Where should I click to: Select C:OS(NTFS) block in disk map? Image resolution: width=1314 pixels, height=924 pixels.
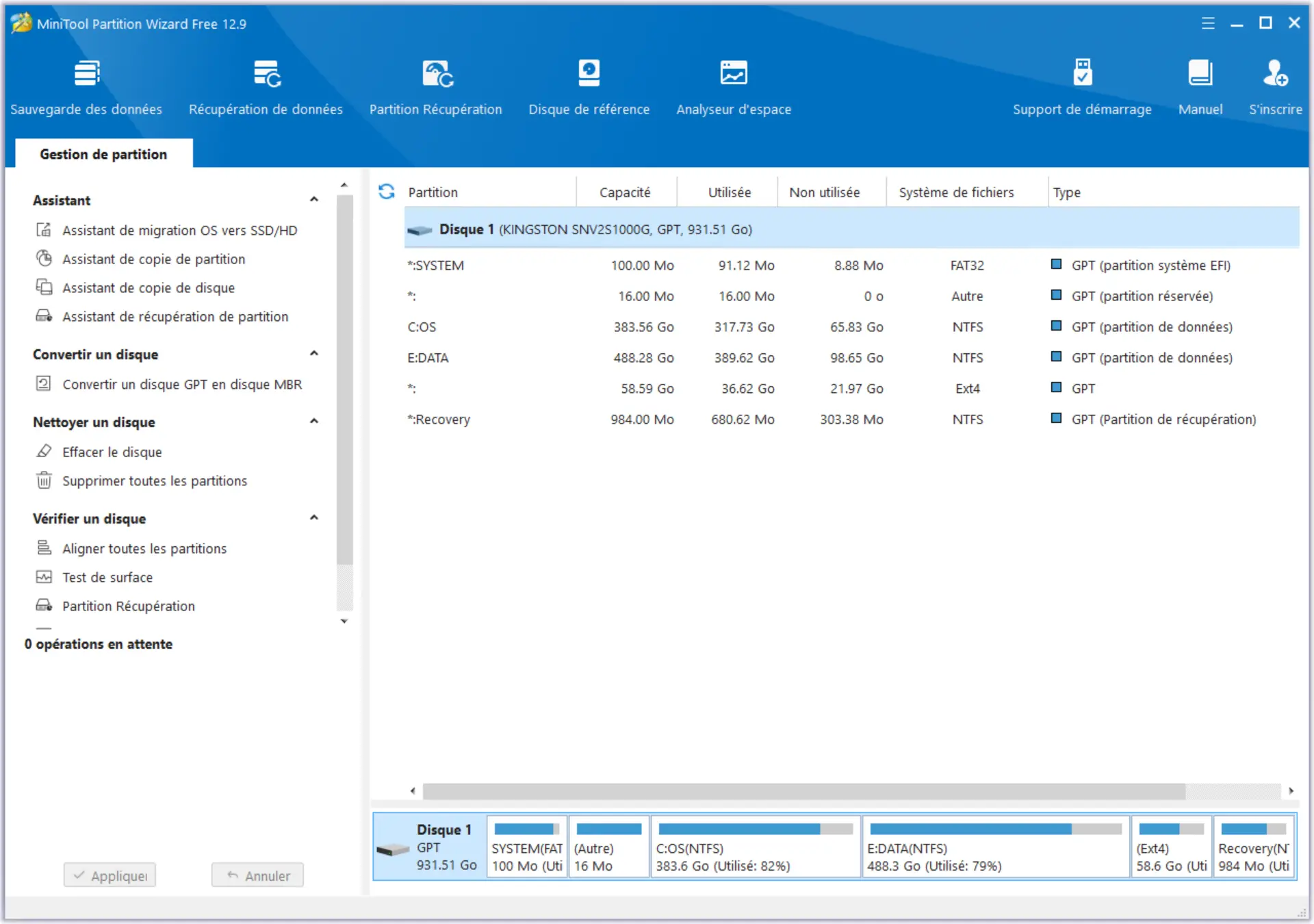tap(756, 847)
